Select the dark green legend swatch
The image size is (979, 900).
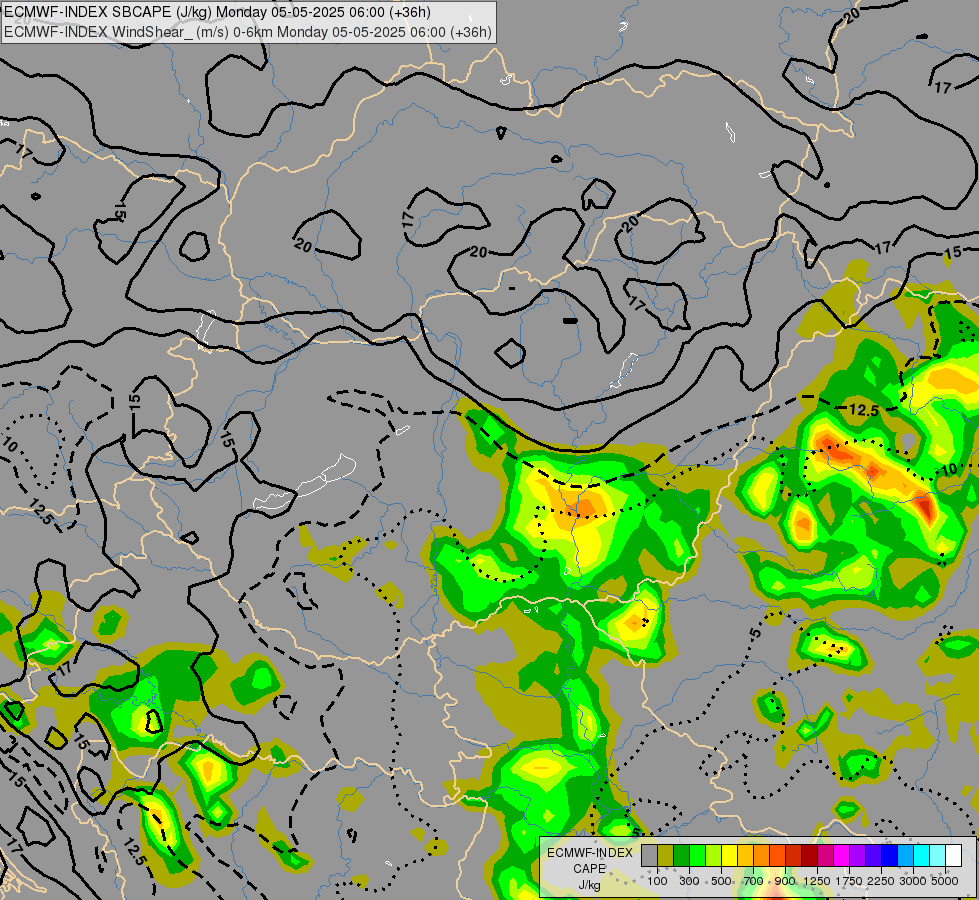click(x=681, y=855)
